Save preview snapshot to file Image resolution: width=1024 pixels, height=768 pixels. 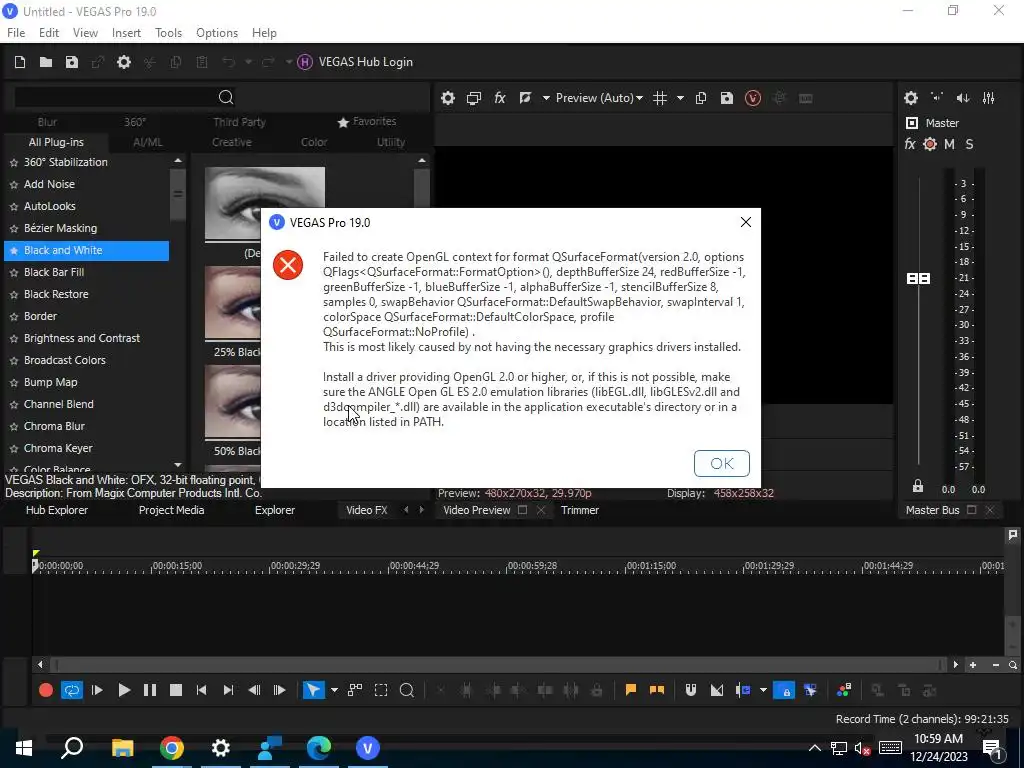[726, 98]
